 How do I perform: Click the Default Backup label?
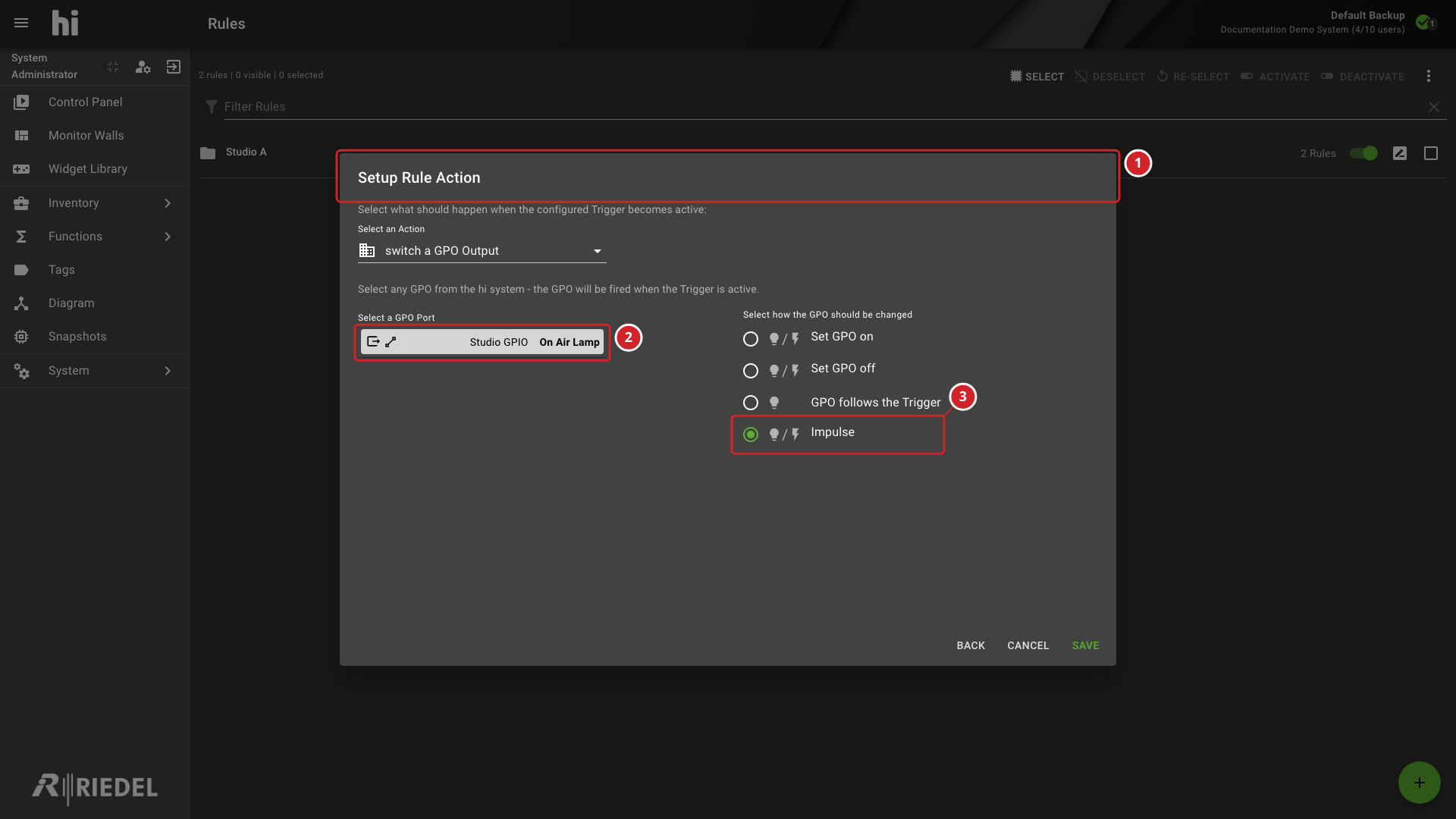coord(1367,15)
